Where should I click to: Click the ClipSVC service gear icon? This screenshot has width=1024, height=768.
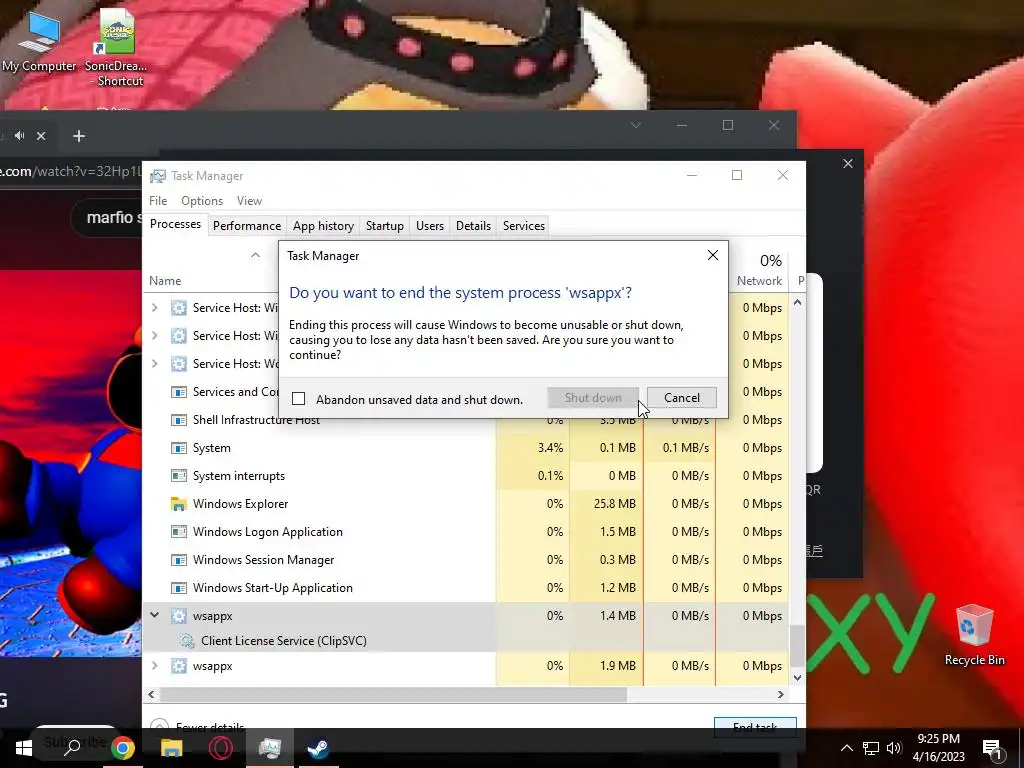[187, 641]
